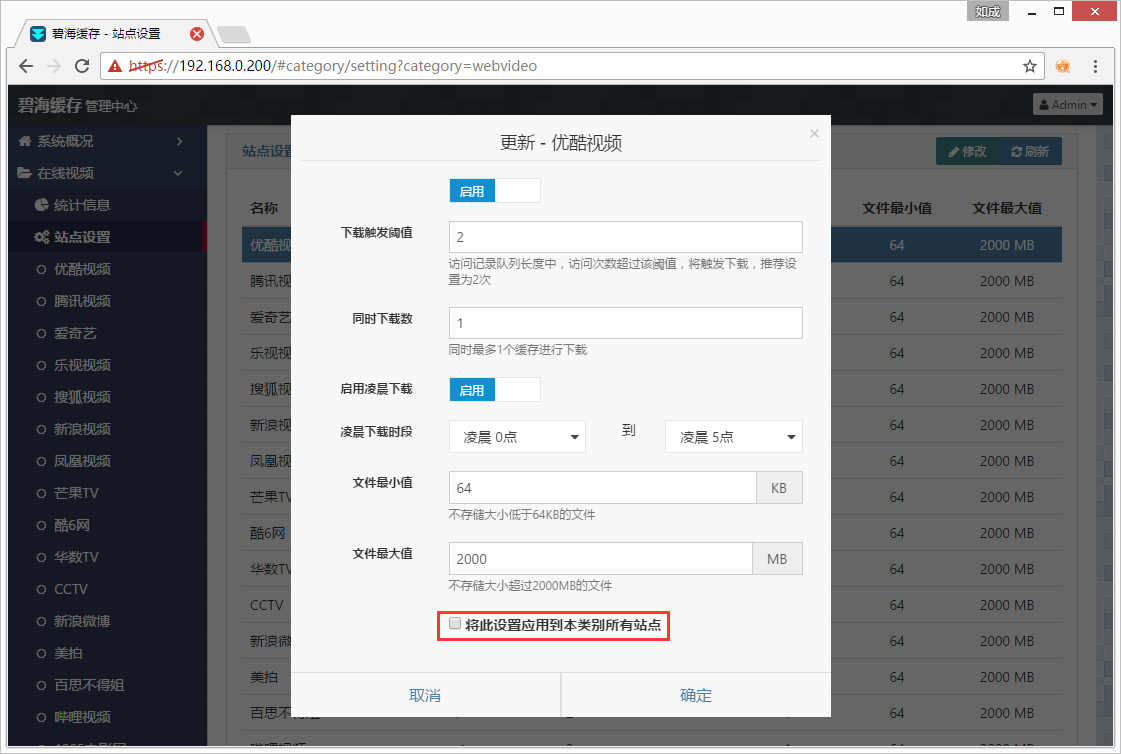Click the insecure HTTPS warning triangle icon
Image resolution: width=1121 pixels, height=754 pixels.
(x=116, y=66)
